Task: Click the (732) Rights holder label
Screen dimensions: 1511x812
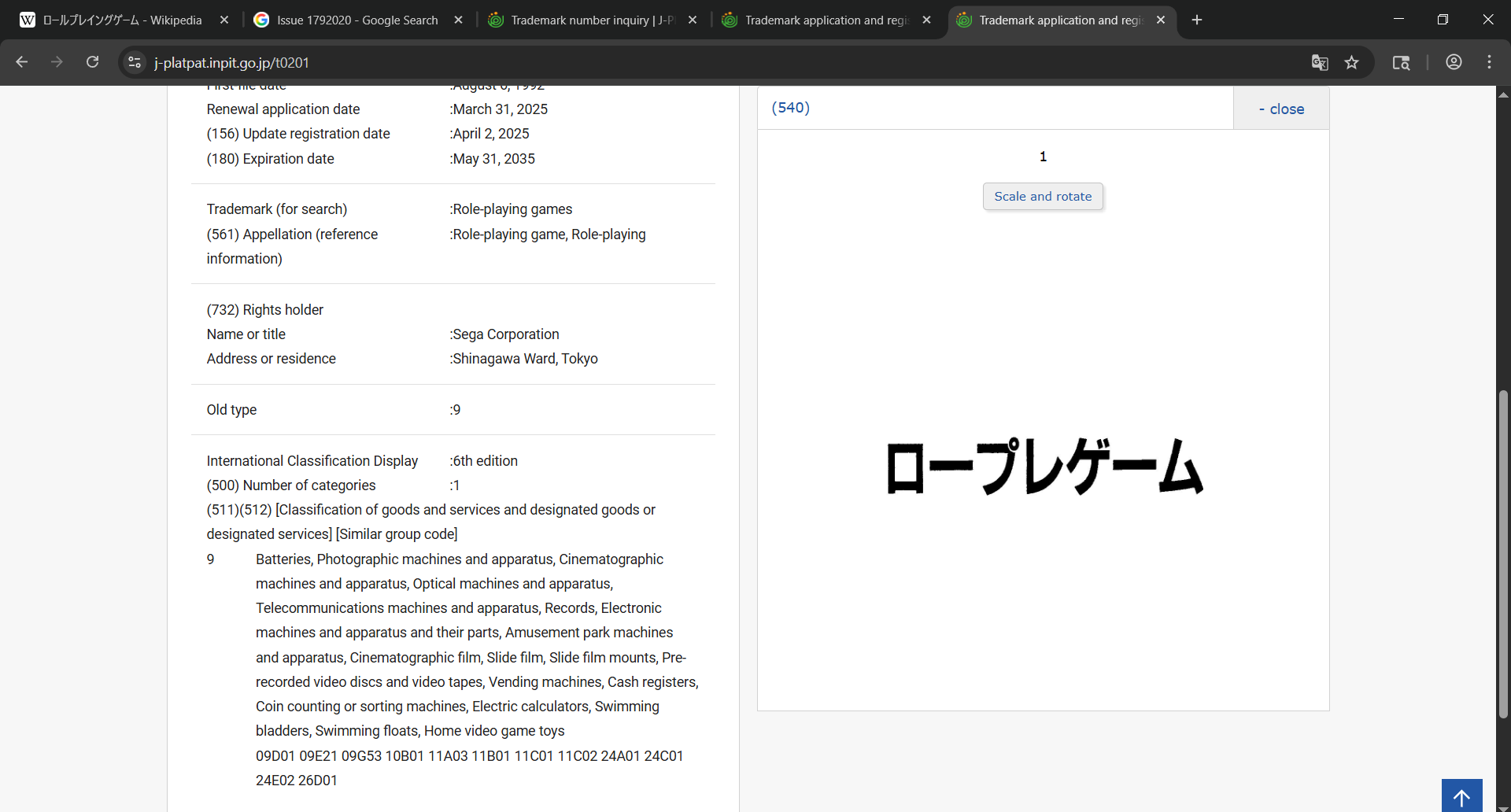Action: (265, 310)
